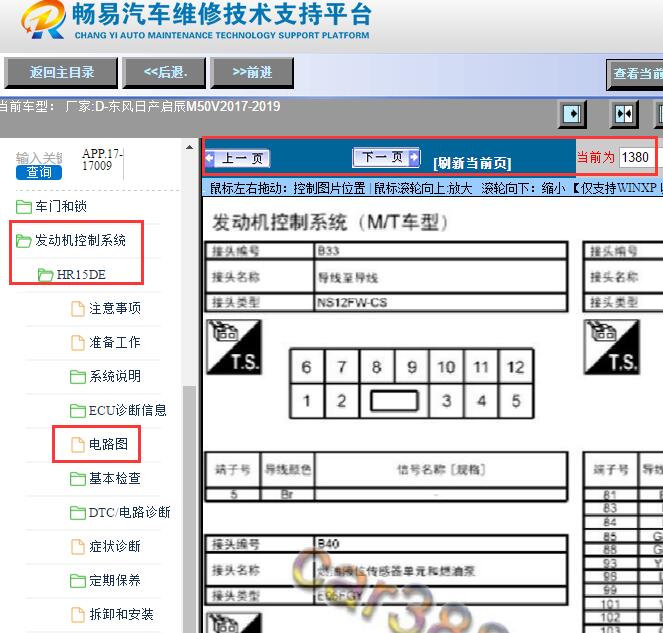Focus the keyword search input field
Screen dimensions: 663x633
click(x=39, y=158)
